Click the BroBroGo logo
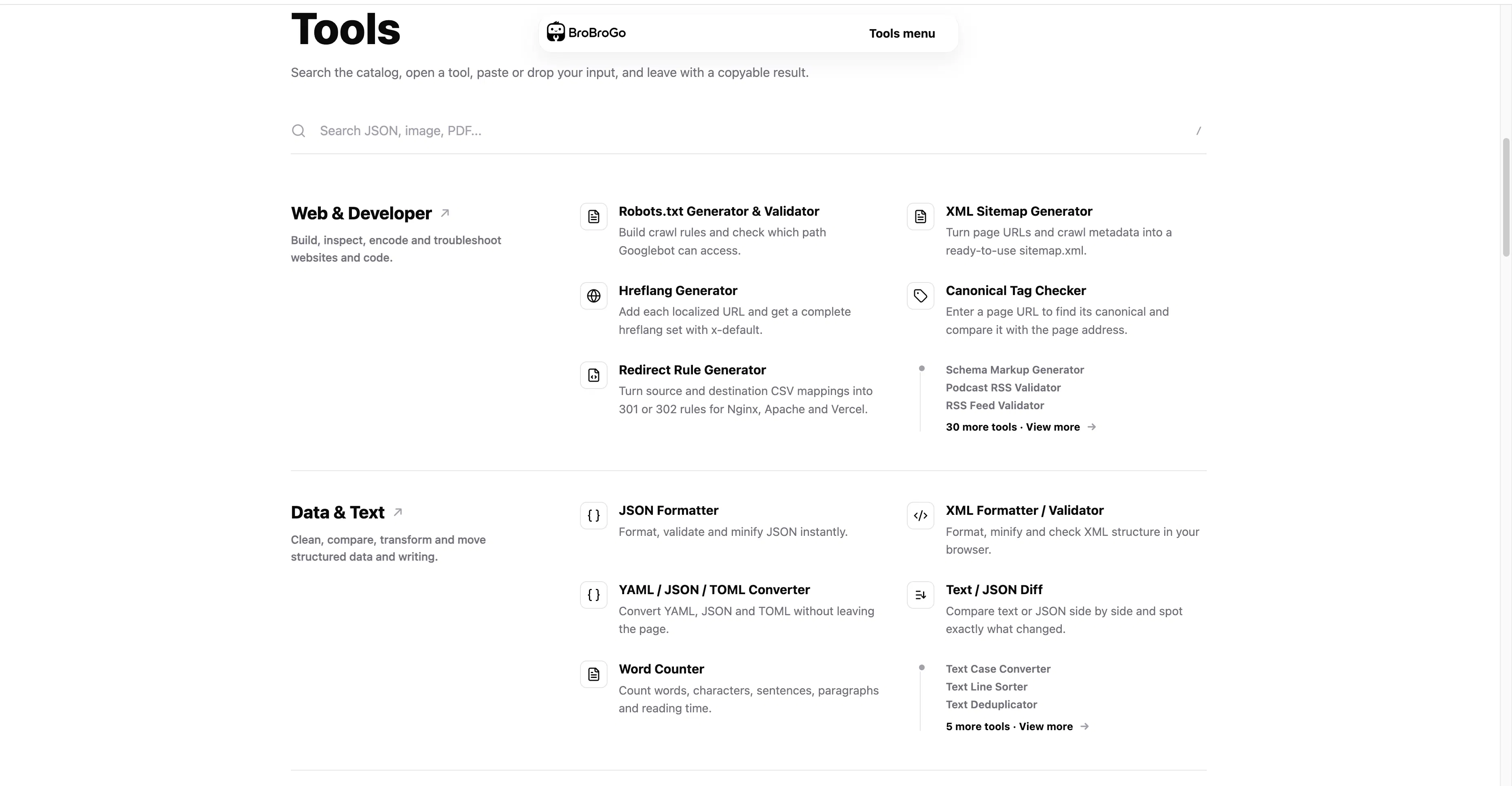 coord(586,32)
